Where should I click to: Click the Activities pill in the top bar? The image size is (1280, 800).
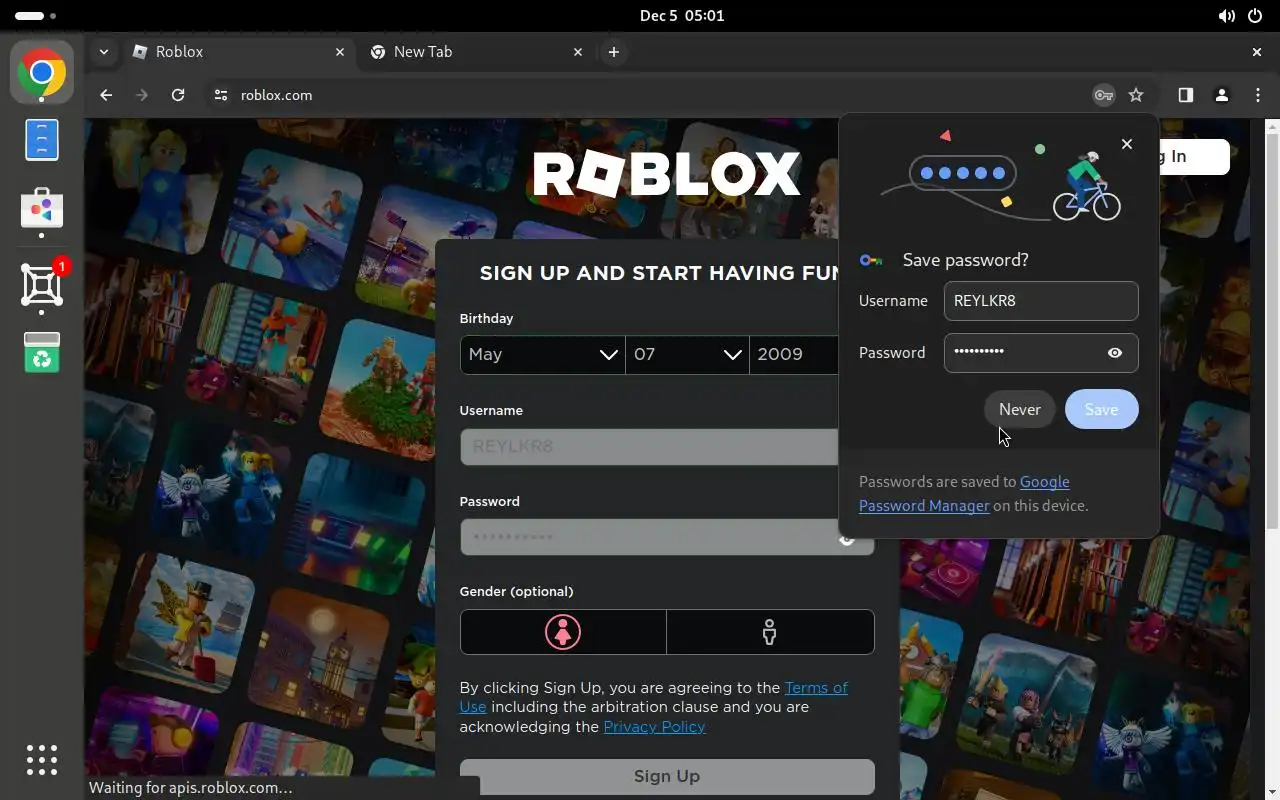[x=36, y=16]
